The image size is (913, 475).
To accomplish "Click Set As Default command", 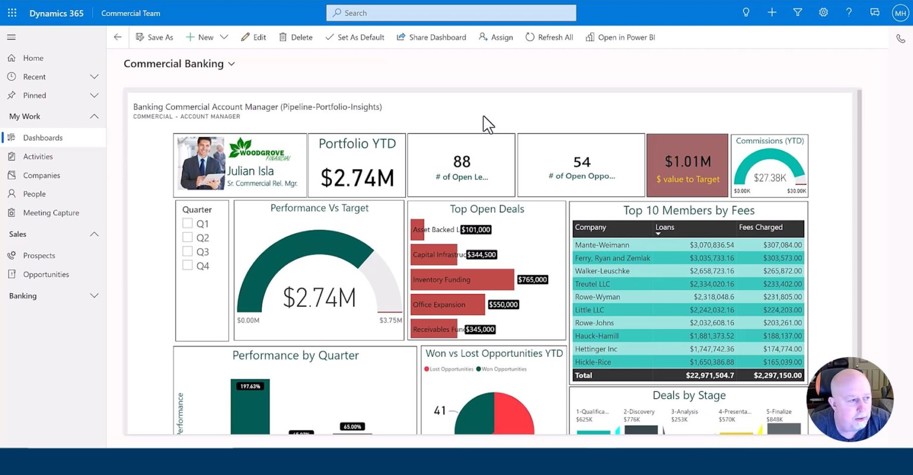I will point(355,37).
